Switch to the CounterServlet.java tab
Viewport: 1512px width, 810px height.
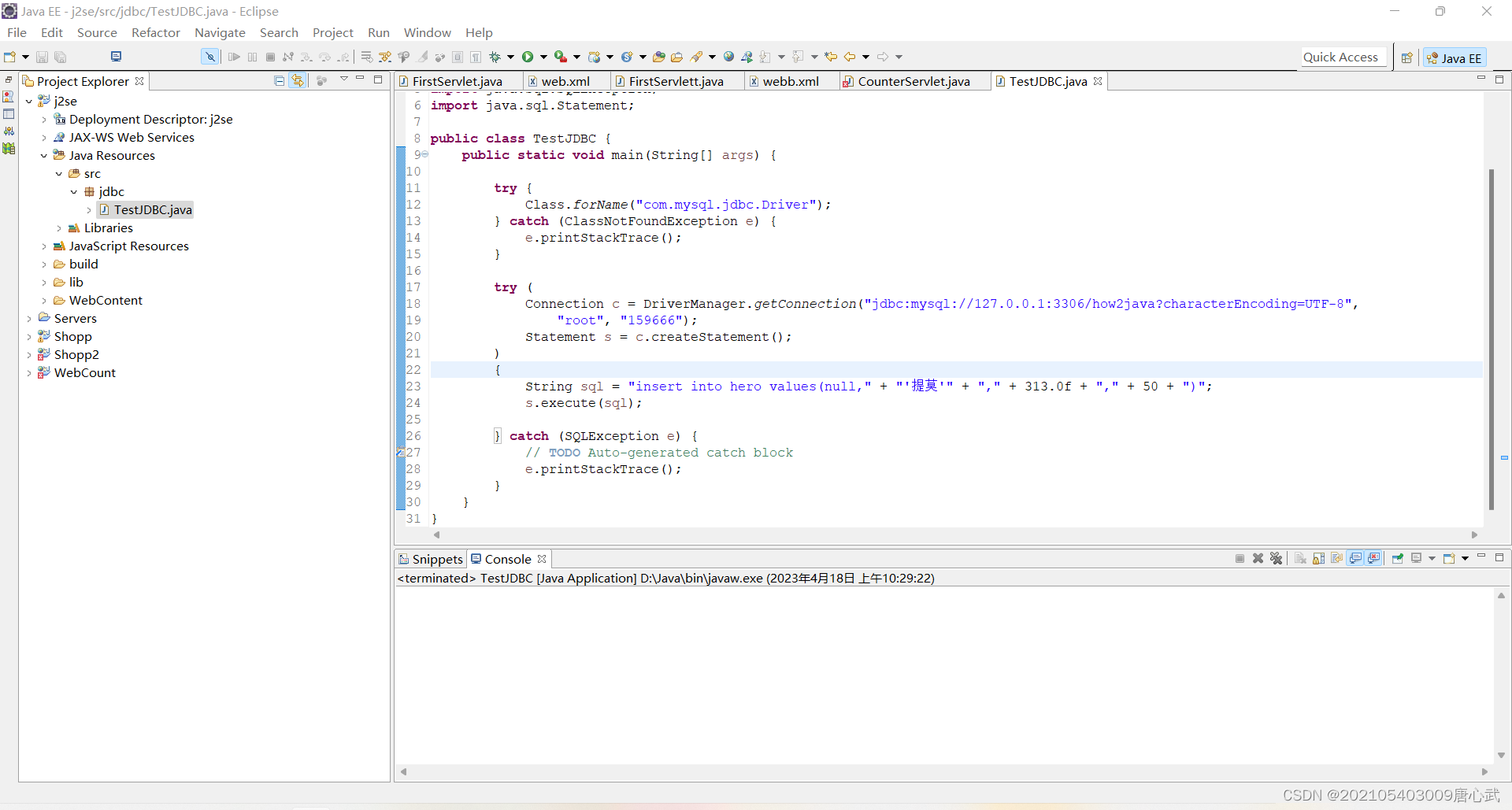click(x=913, y=81)
